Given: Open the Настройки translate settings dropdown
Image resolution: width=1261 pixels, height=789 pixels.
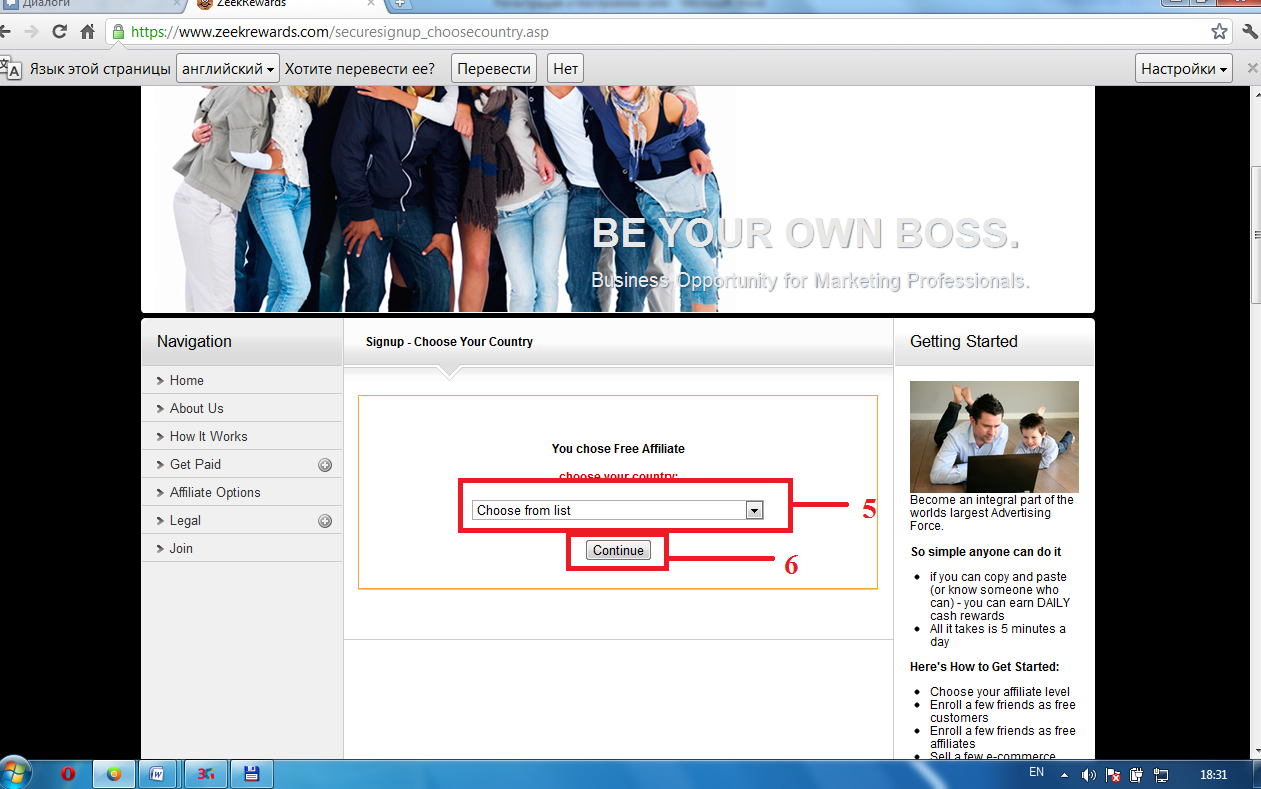Looking at the screenshot, I should click(1184, 69).
